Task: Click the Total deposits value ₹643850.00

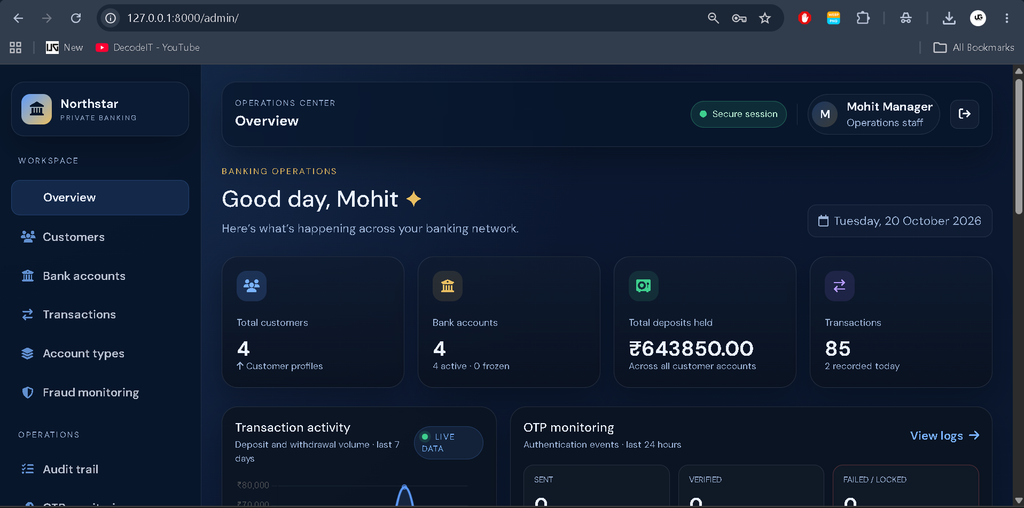Action: (x=691, y=349)
